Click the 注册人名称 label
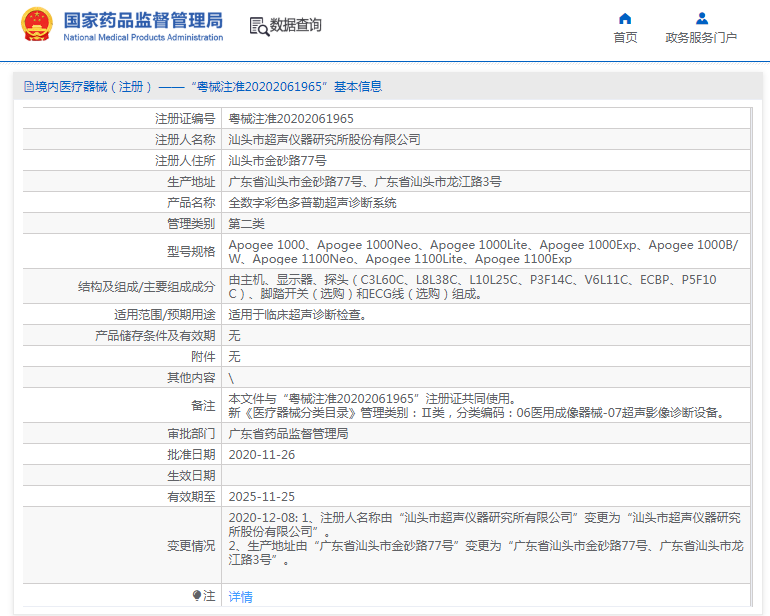 tap(185, 140)
